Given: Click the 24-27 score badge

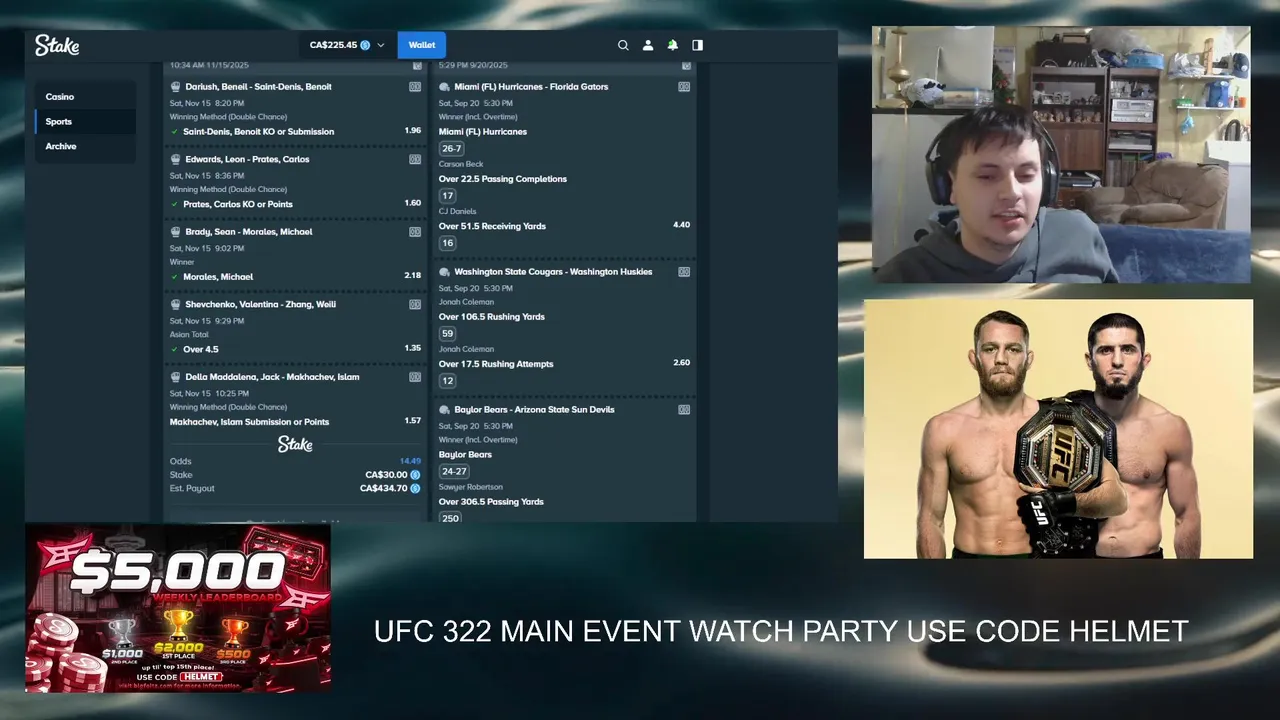Looking at the screenshot, I should click(x=454, y=472).
